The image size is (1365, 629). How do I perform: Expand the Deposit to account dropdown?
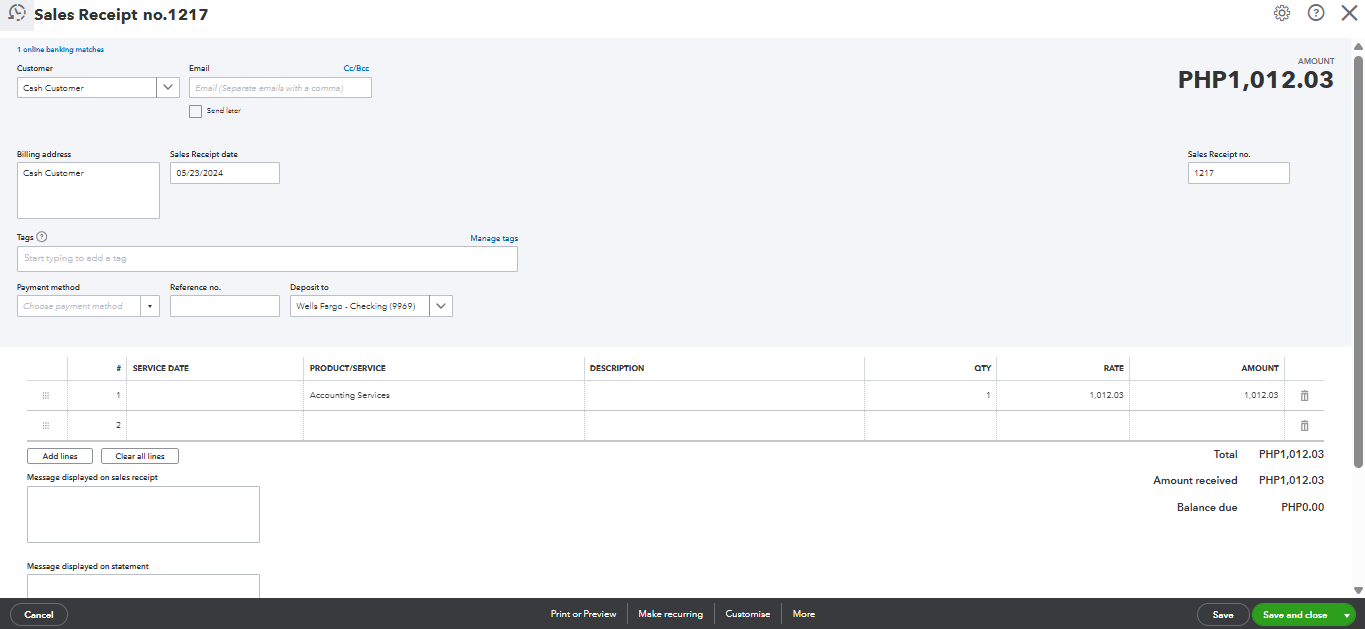[x=441, y=306]
